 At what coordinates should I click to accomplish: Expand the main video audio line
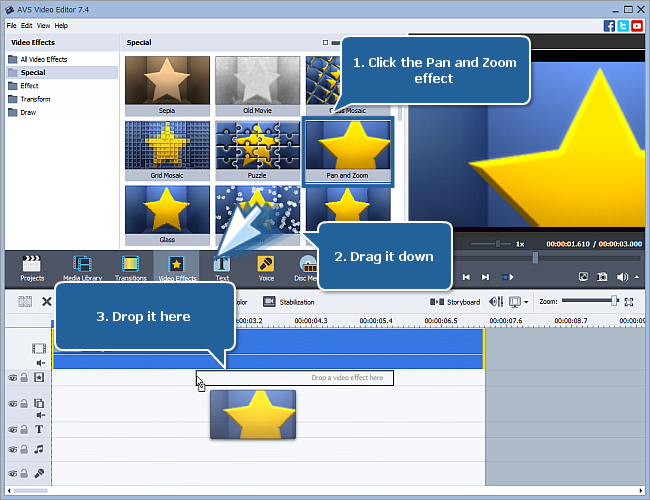(40, 363)
